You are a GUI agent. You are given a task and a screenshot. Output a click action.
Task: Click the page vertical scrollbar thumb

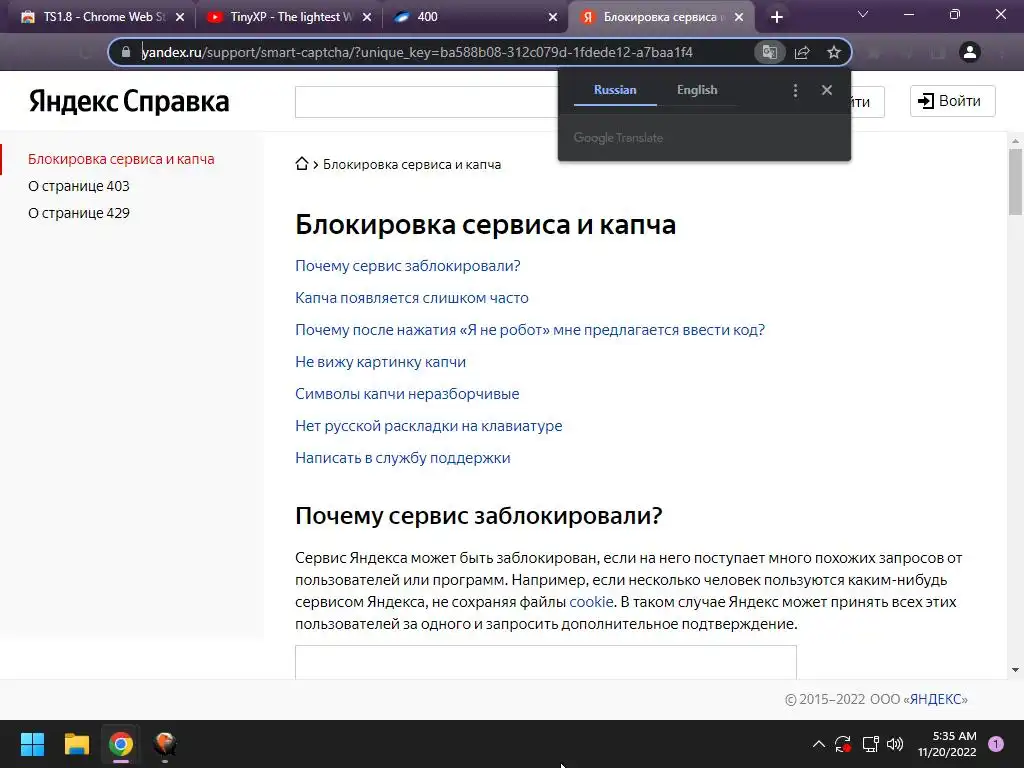coord(1015,182)
